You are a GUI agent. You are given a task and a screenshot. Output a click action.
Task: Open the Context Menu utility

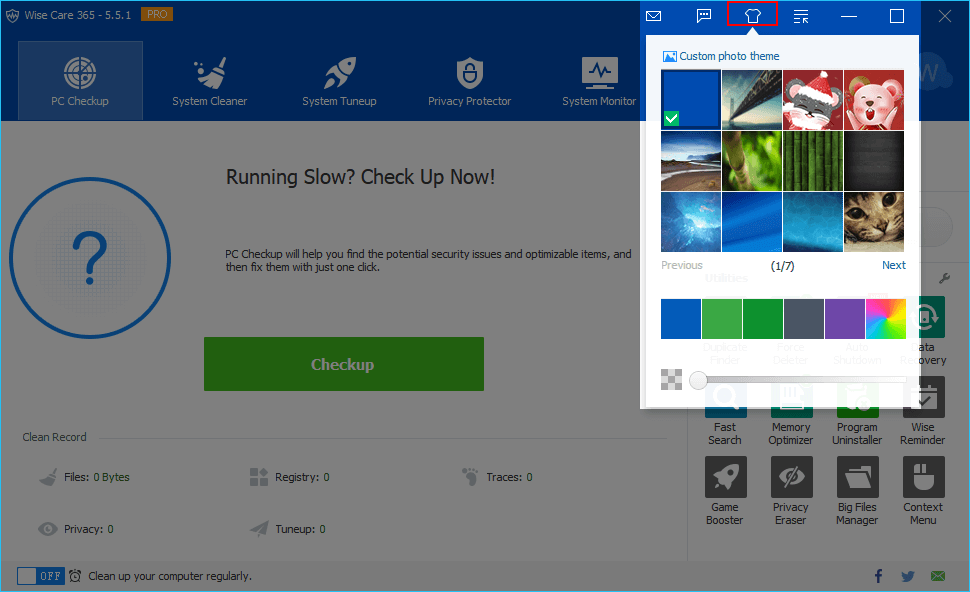click(x=923, y=491)
